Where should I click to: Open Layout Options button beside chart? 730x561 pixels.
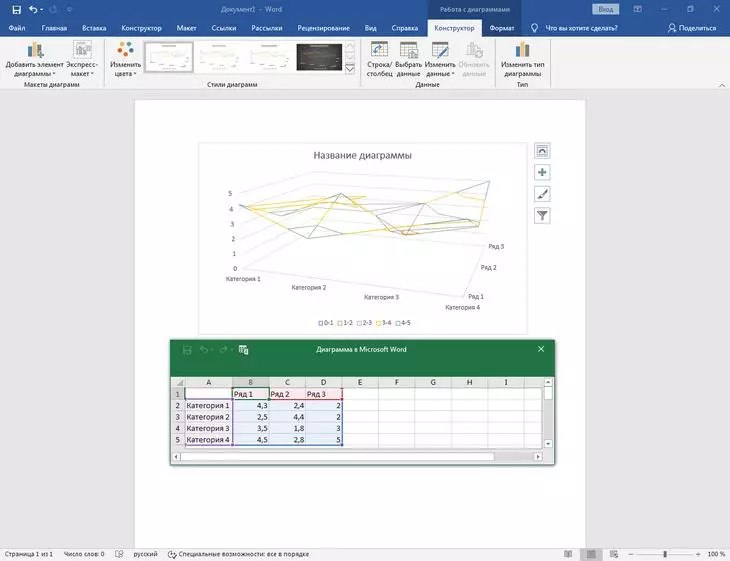(543, 151)
